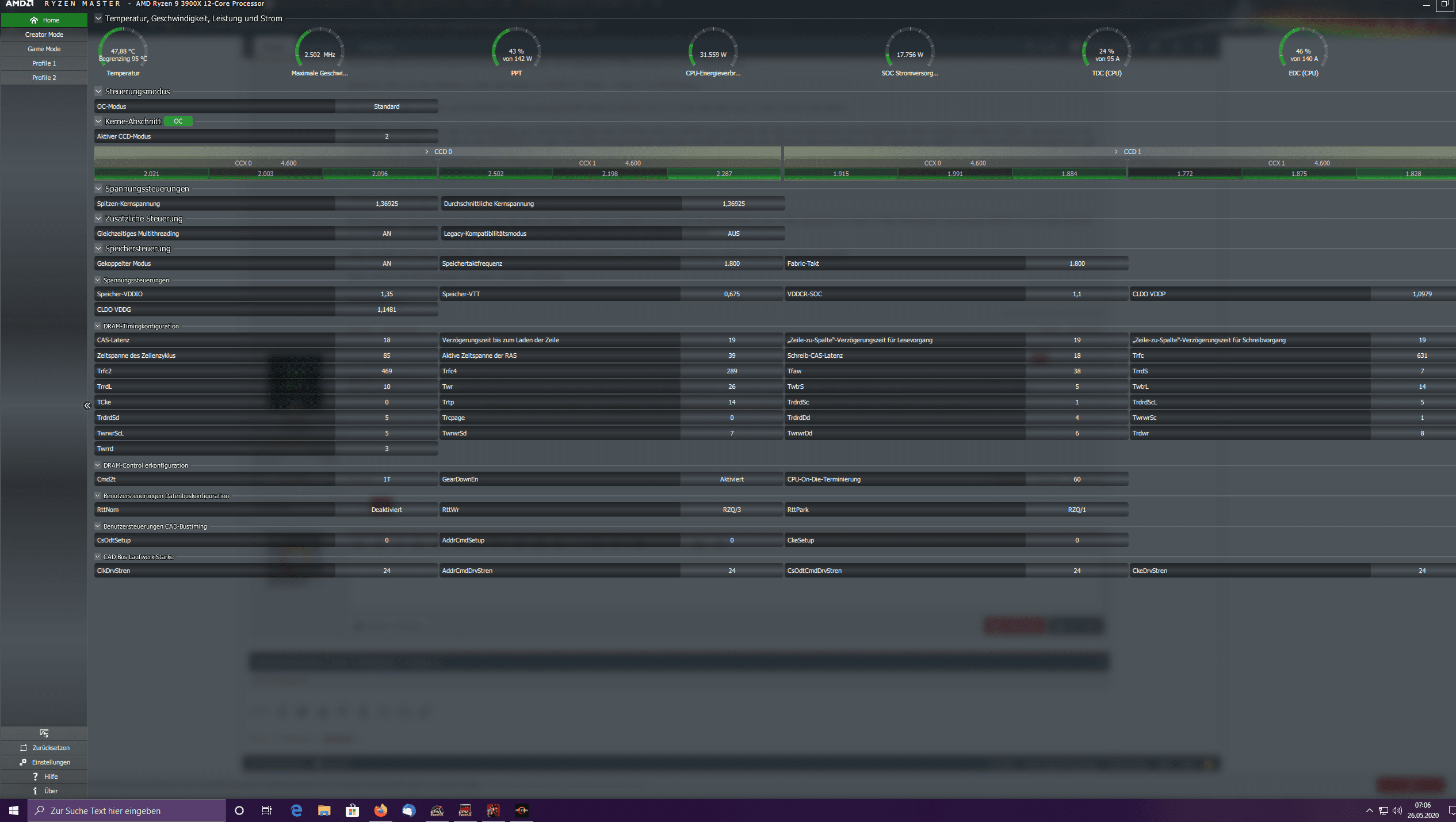Viewport: 1456px width, 822px height.
Task: Open File Explorer from the taskbar
Action: (324, 810)
